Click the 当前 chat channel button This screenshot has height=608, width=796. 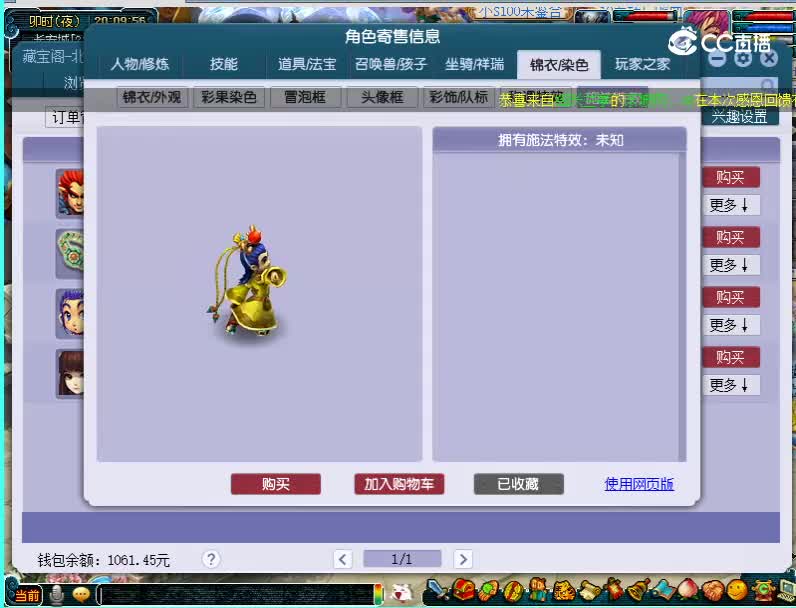pyautogui.click(x=26, y=595)
